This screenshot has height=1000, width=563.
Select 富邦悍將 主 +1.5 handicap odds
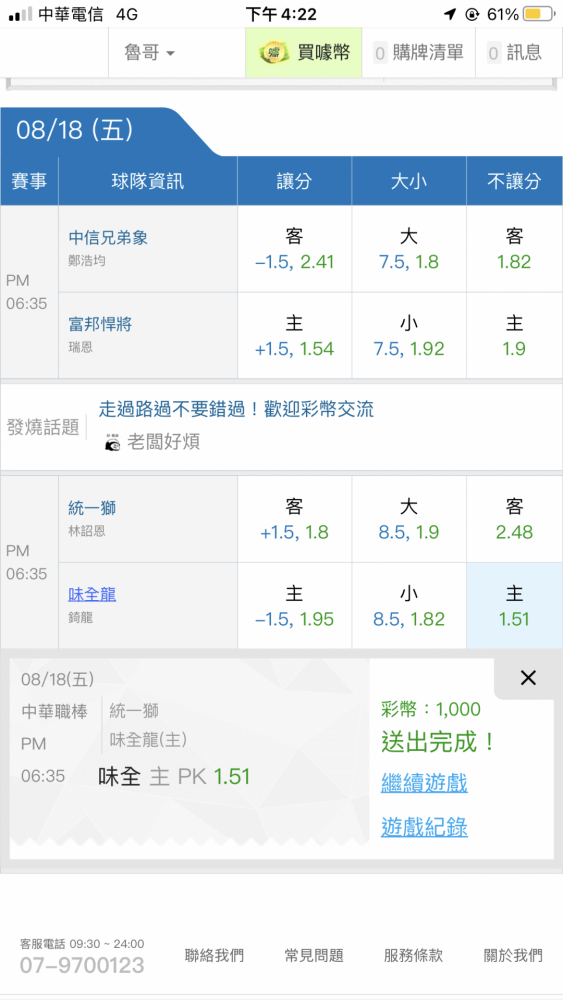(295, 335)
